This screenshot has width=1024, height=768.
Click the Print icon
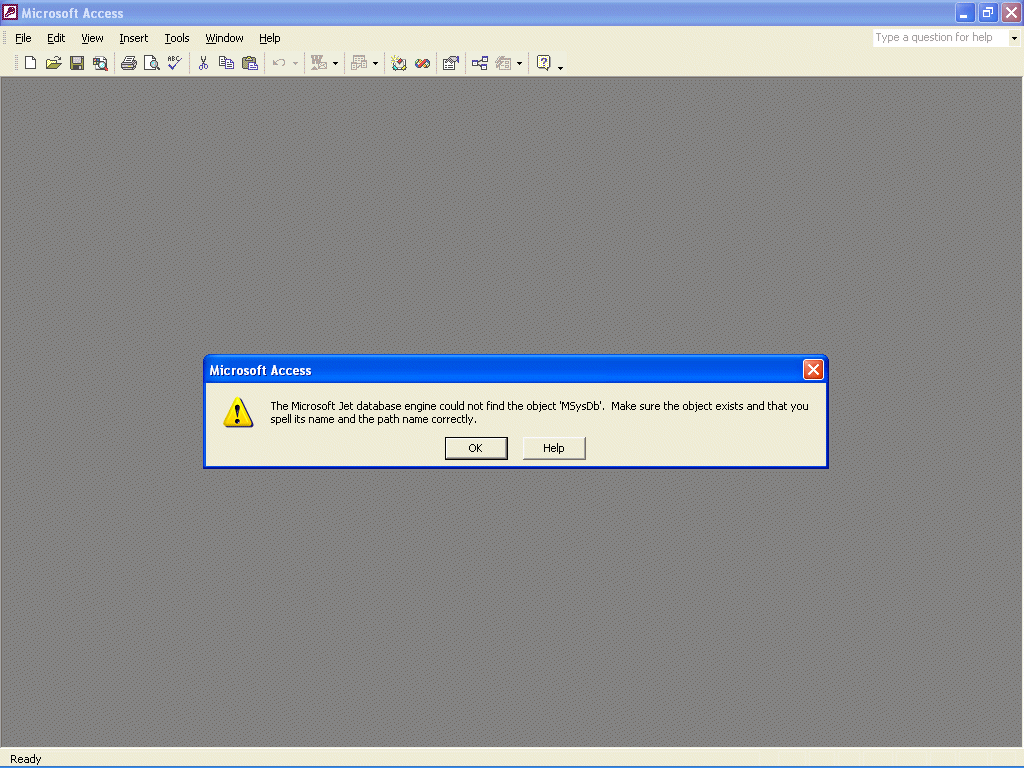coord(129,63)
